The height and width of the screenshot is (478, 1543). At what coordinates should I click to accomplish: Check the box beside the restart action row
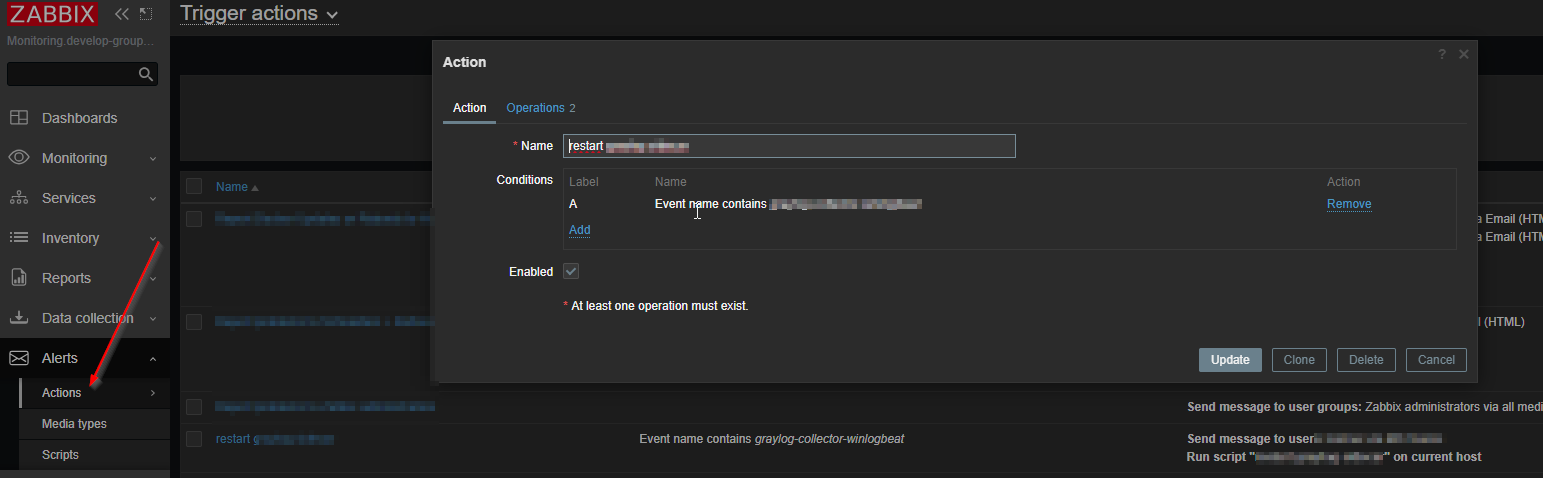point(194,439)
